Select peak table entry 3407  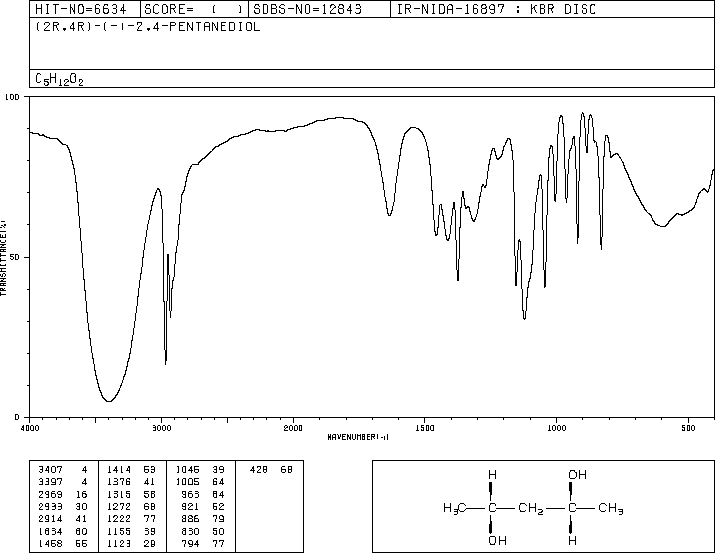click(x=51, y=470)
